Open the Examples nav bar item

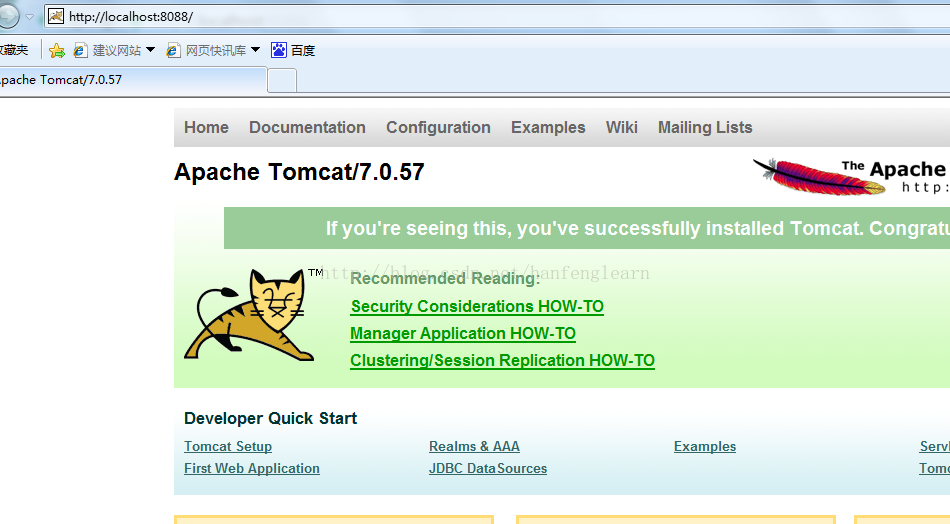(x=548, y=127)
